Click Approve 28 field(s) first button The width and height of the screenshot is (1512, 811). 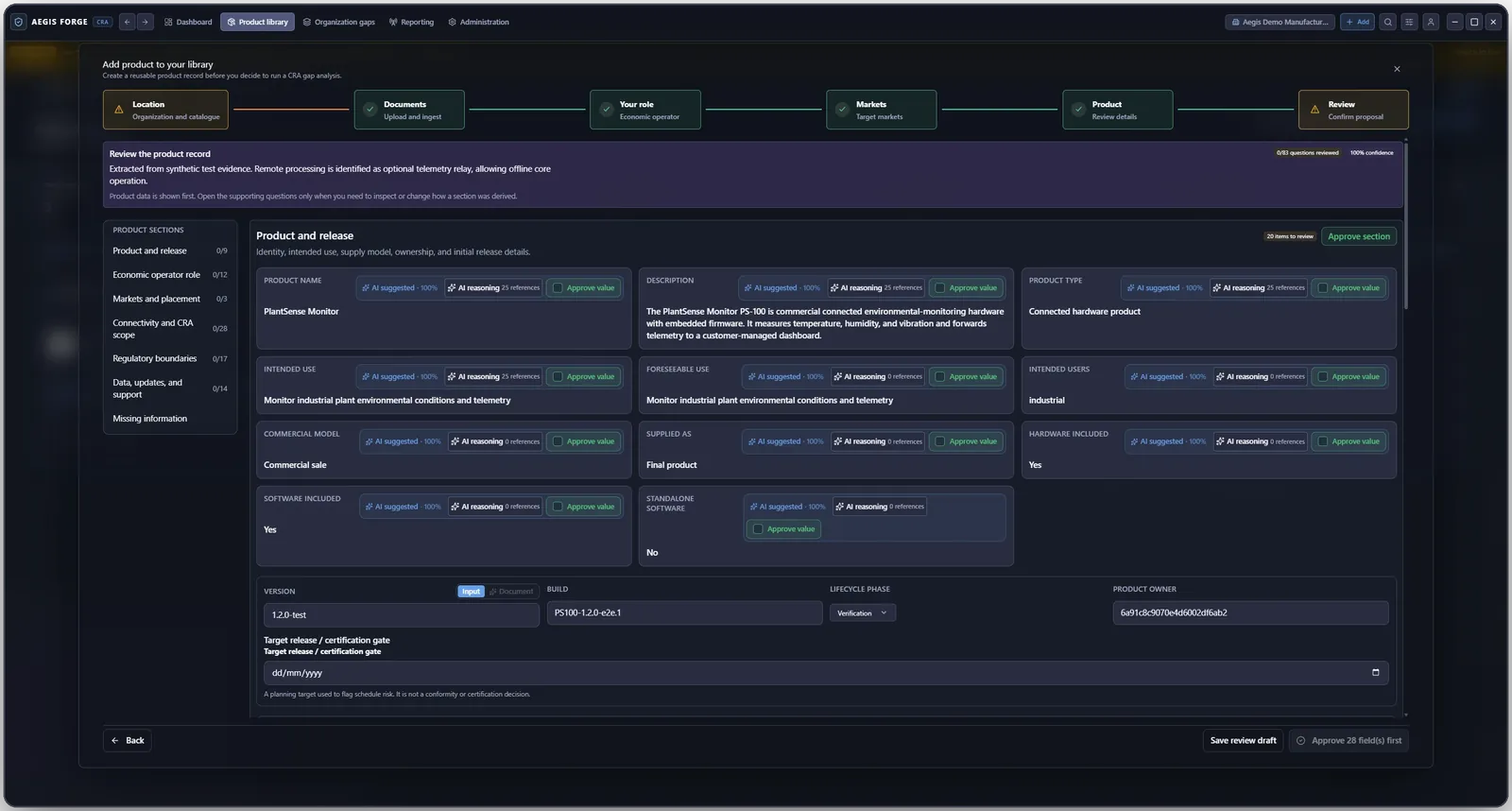point(1349,741)
